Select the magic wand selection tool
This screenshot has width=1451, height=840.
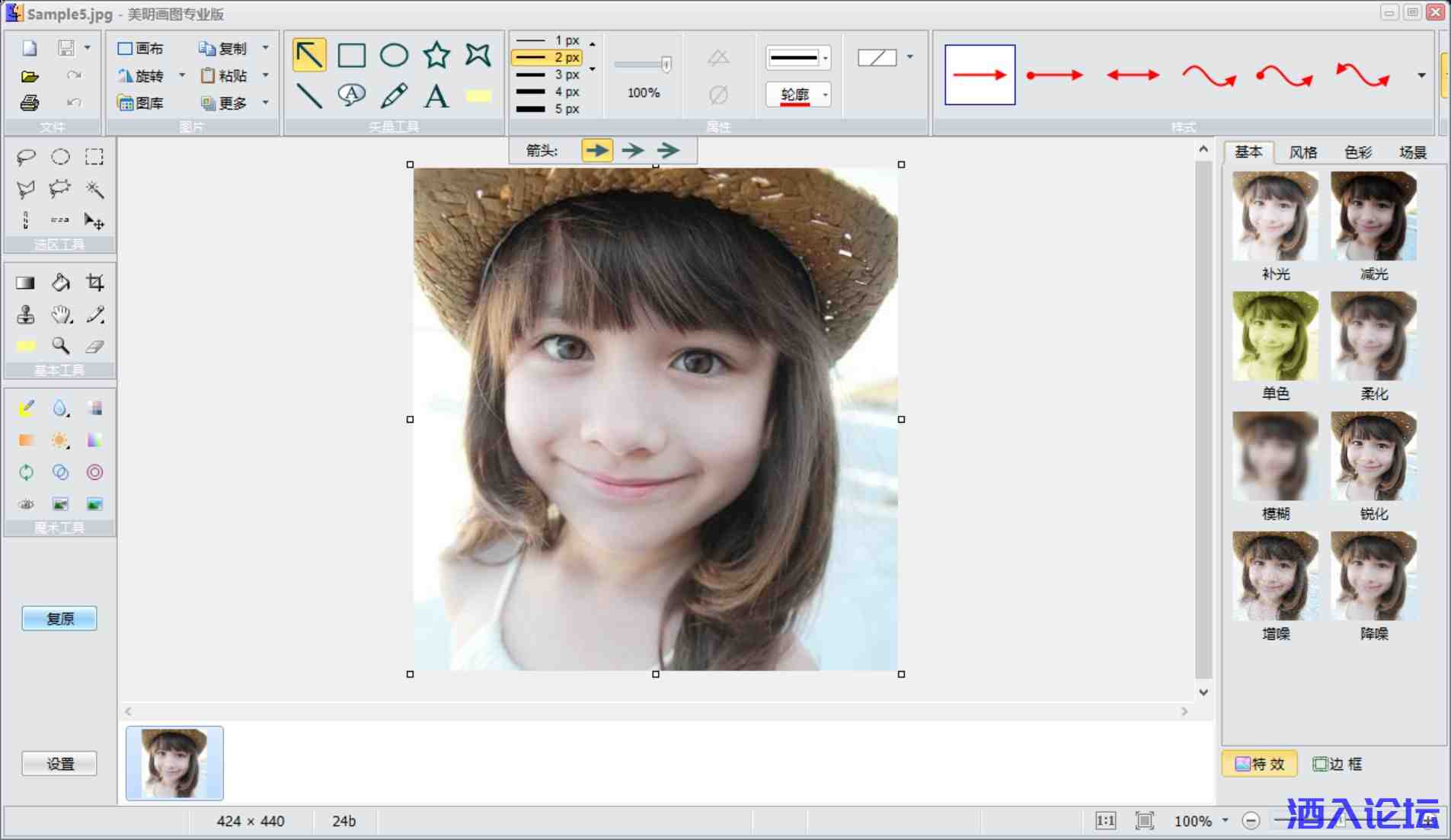94,189
